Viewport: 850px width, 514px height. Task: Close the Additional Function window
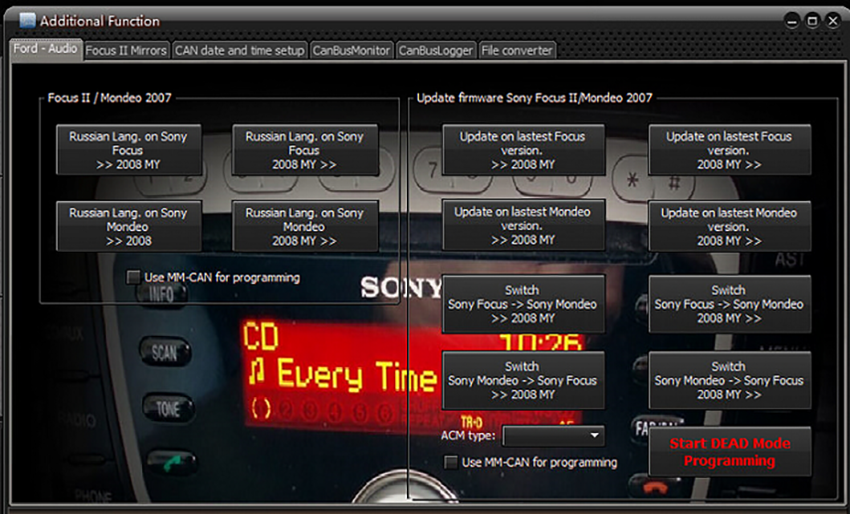coord(833,21)
